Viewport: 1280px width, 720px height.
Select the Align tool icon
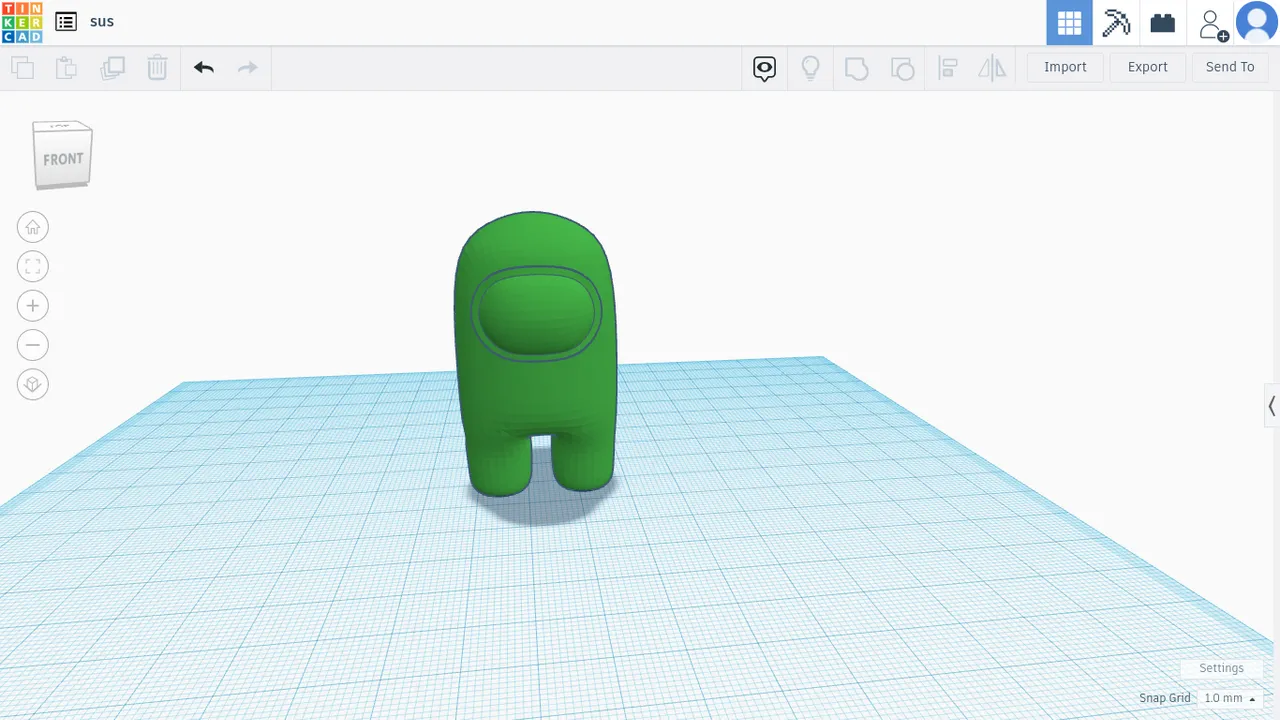[x=948, y=67]
